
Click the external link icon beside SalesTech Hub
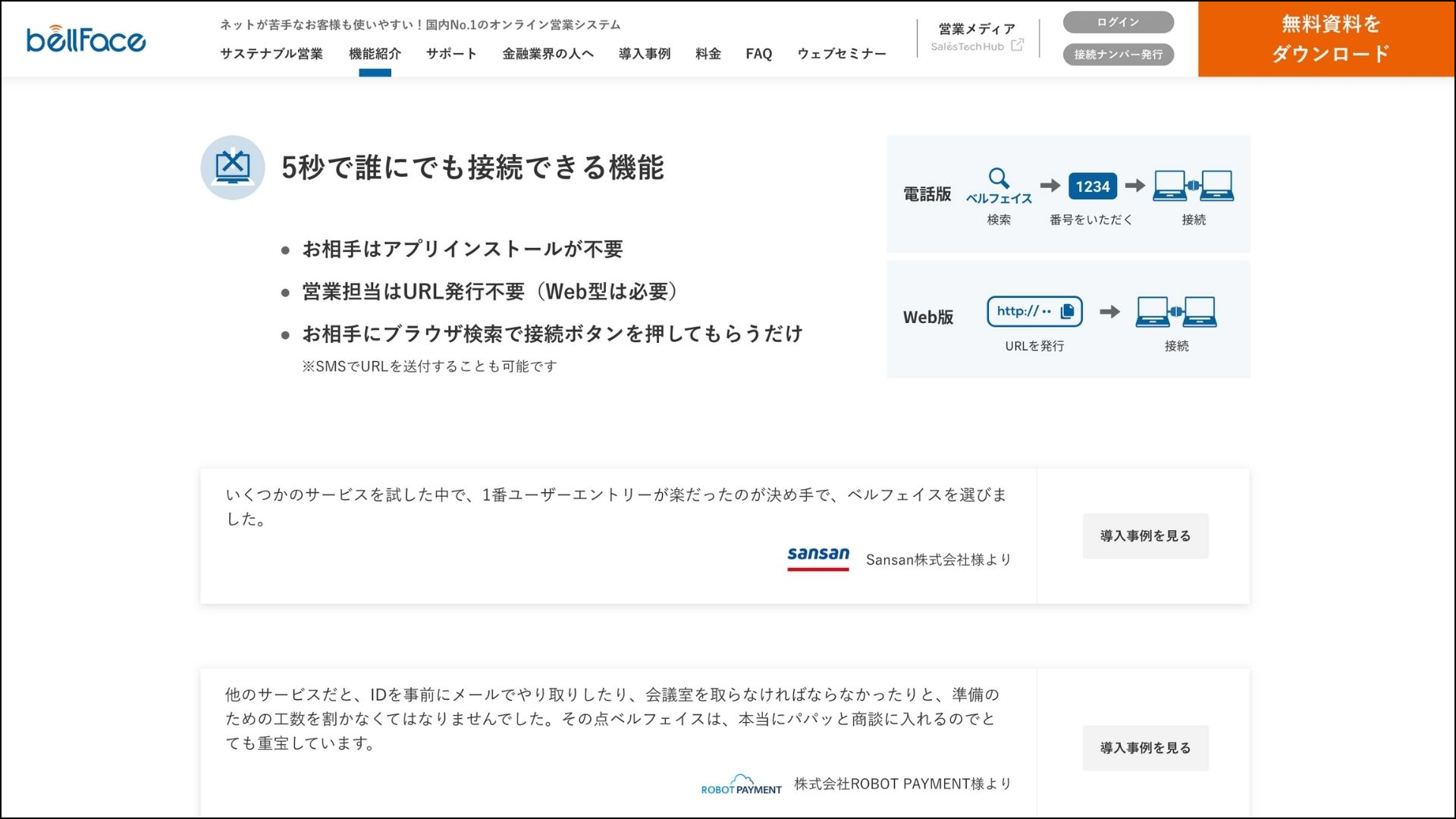(1017, 46)
